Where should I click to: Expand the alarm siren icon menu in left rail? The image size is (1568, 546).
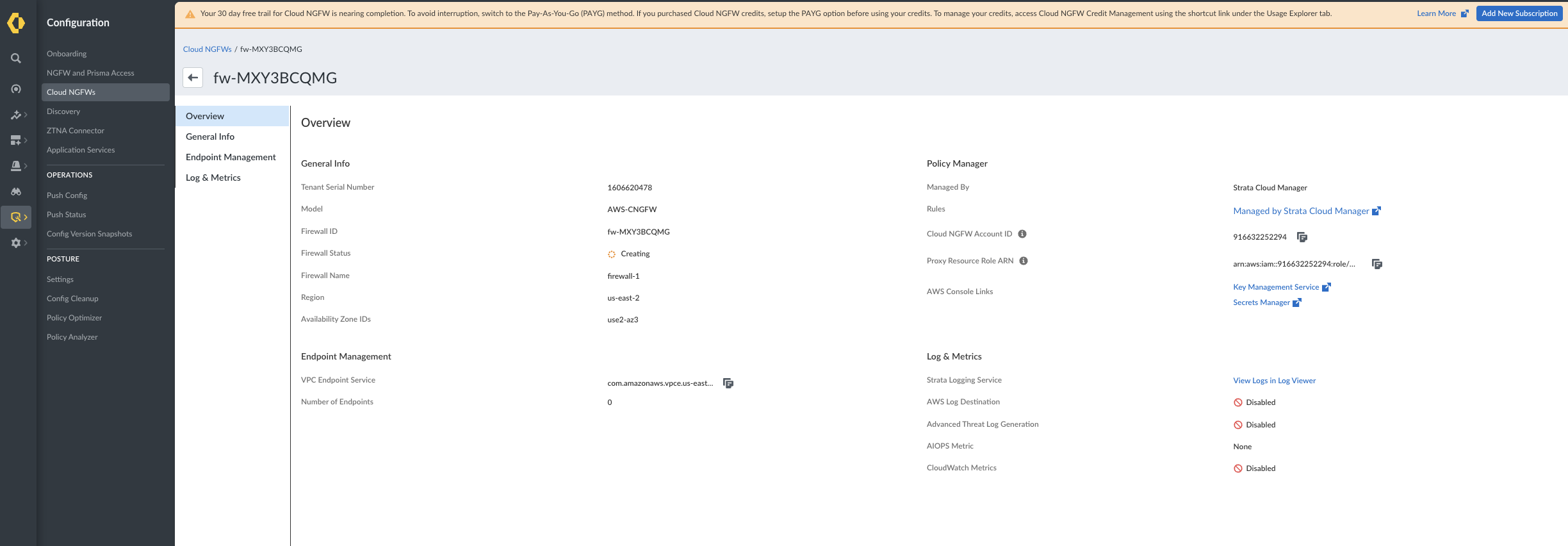tap(19, 166)
